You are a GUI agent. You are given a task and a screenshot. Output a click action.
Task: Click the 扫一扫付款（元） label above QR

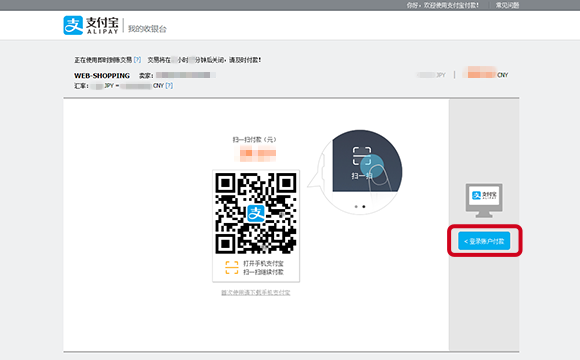[254, 139]
